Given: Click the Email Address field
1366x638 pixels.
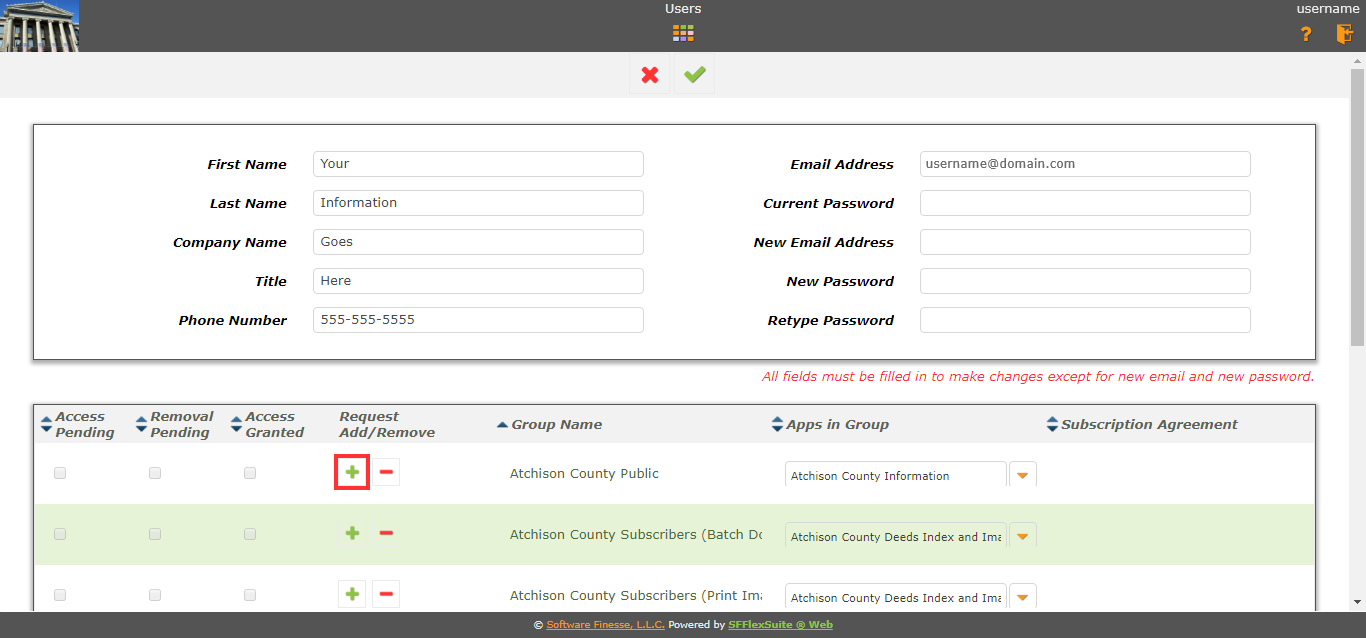Looking at the screenshot, I should pyautogui.click(x=1085, y=164).
